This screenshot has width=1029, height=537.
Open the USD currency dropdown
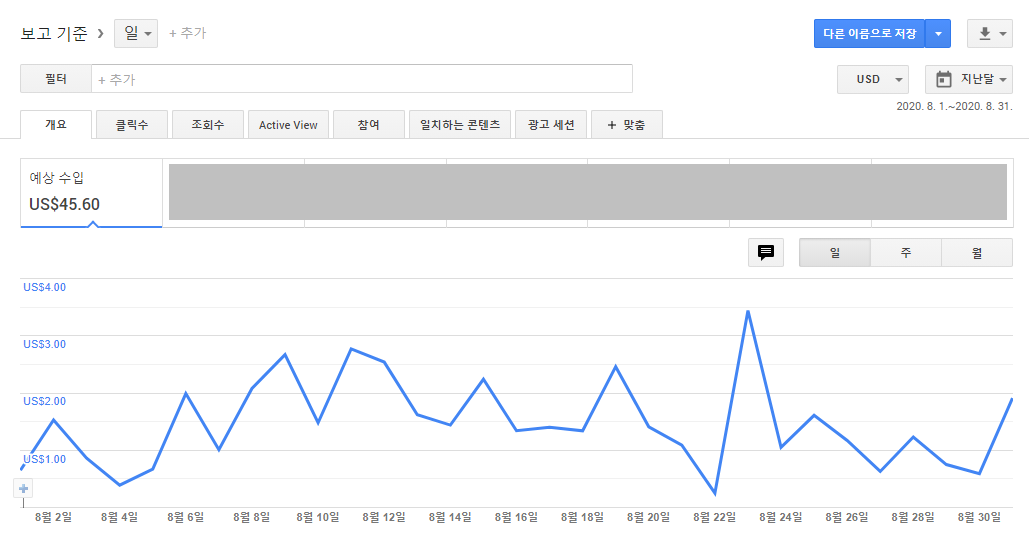873,79
